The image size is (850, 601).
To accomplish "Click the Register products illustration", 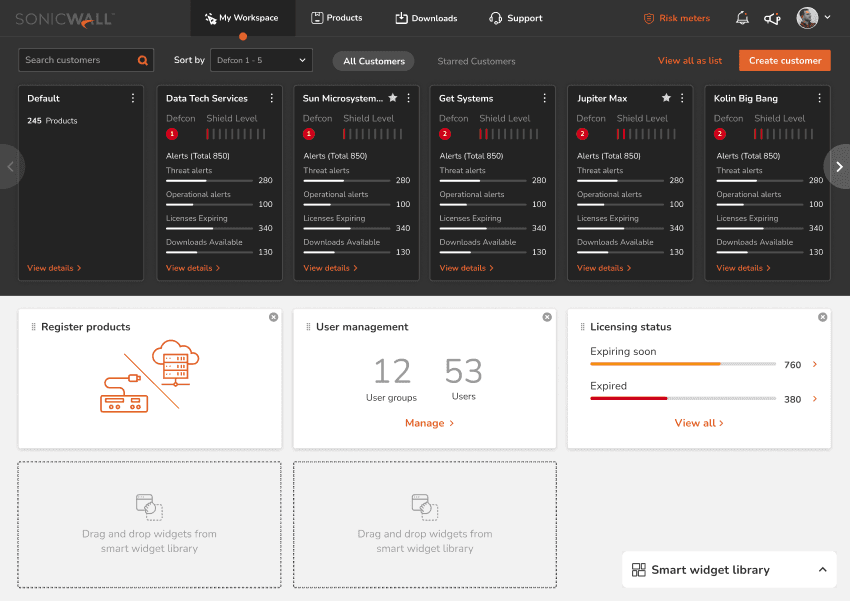I will pos(150,376).
